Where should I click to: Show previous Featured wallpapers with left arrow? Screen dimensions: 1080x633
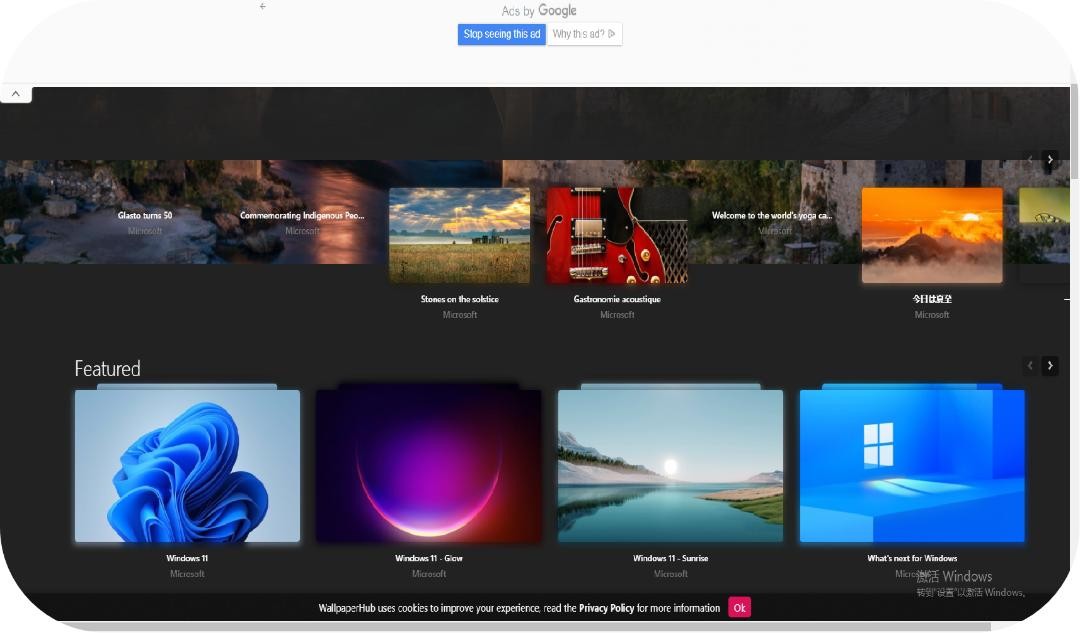[x=1030, y=366]
